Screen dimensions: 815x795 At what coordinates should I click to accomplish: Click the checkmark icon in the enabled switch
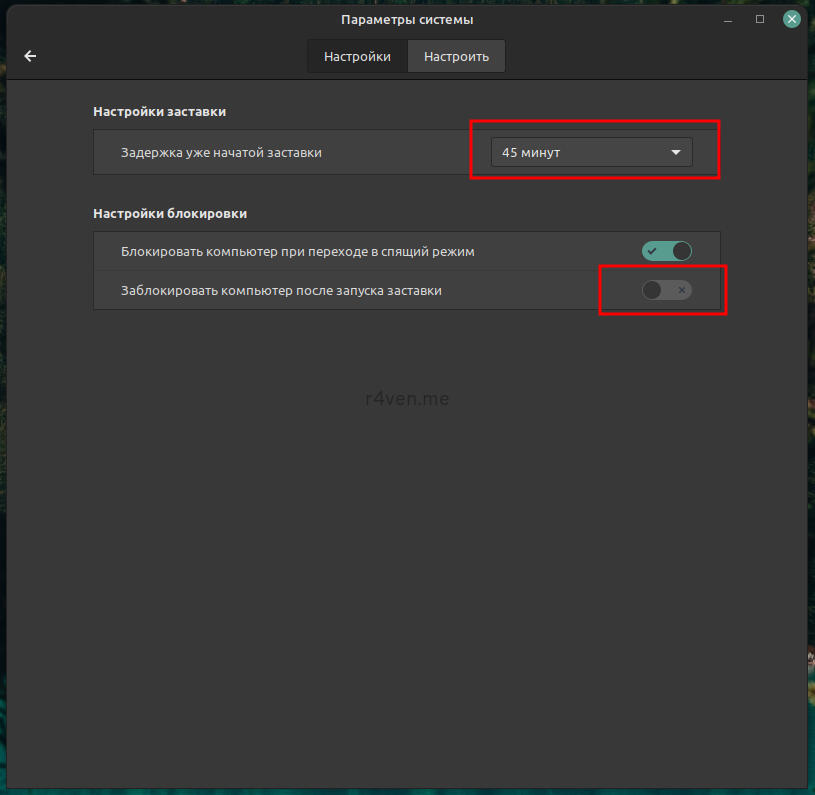pyautogui.click(x=652, y=251)
